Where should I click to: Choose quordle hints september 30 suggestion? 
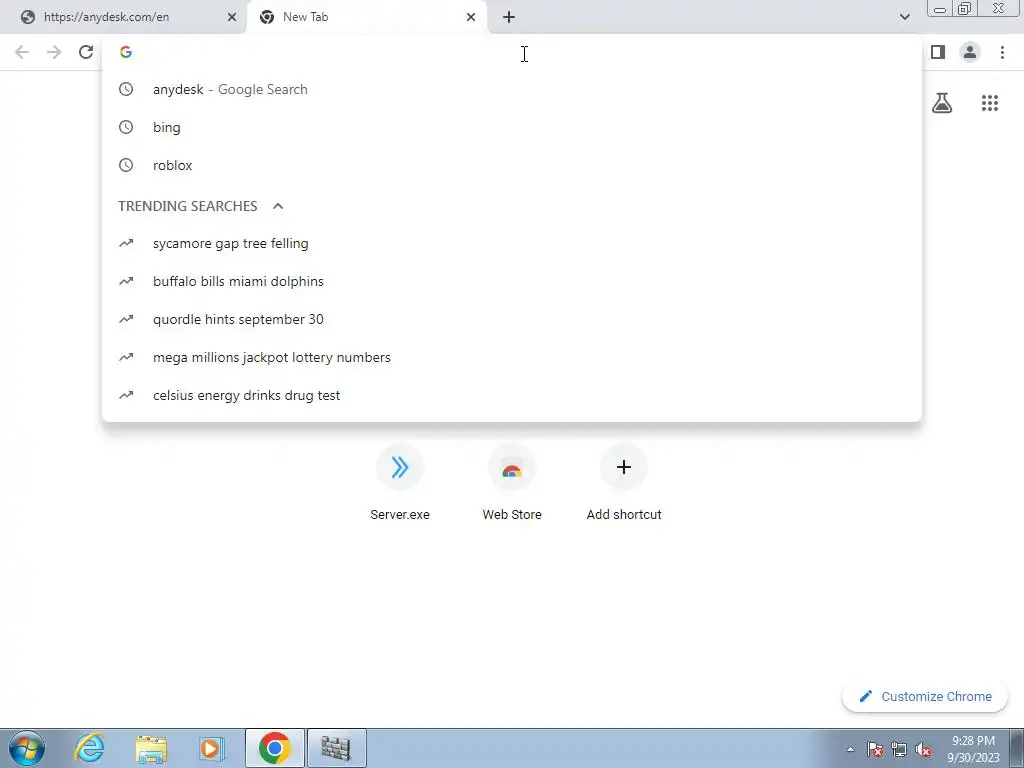point(512,319)
